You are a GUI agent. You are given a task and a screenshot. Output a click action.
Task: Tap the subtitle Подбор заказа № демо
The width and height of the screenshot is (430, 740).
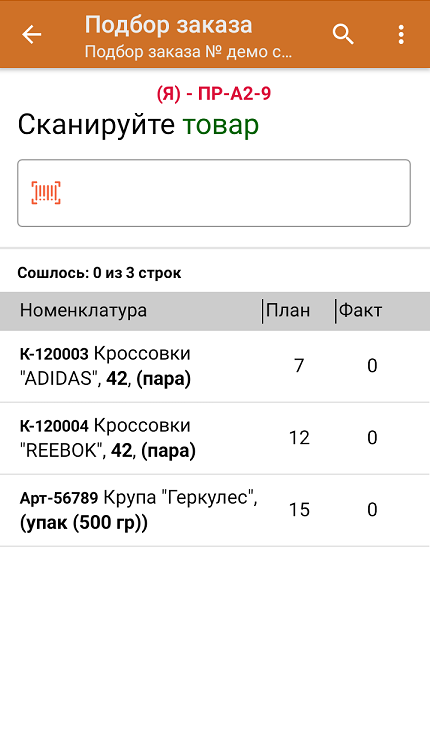pos(188,51)
